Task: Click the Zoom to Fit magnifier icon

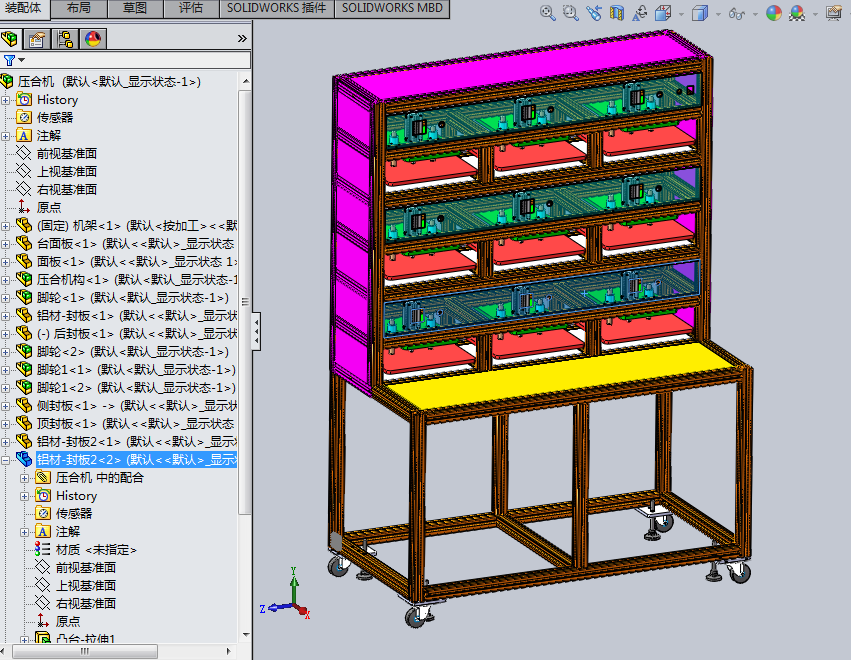Action: [548, 13]
